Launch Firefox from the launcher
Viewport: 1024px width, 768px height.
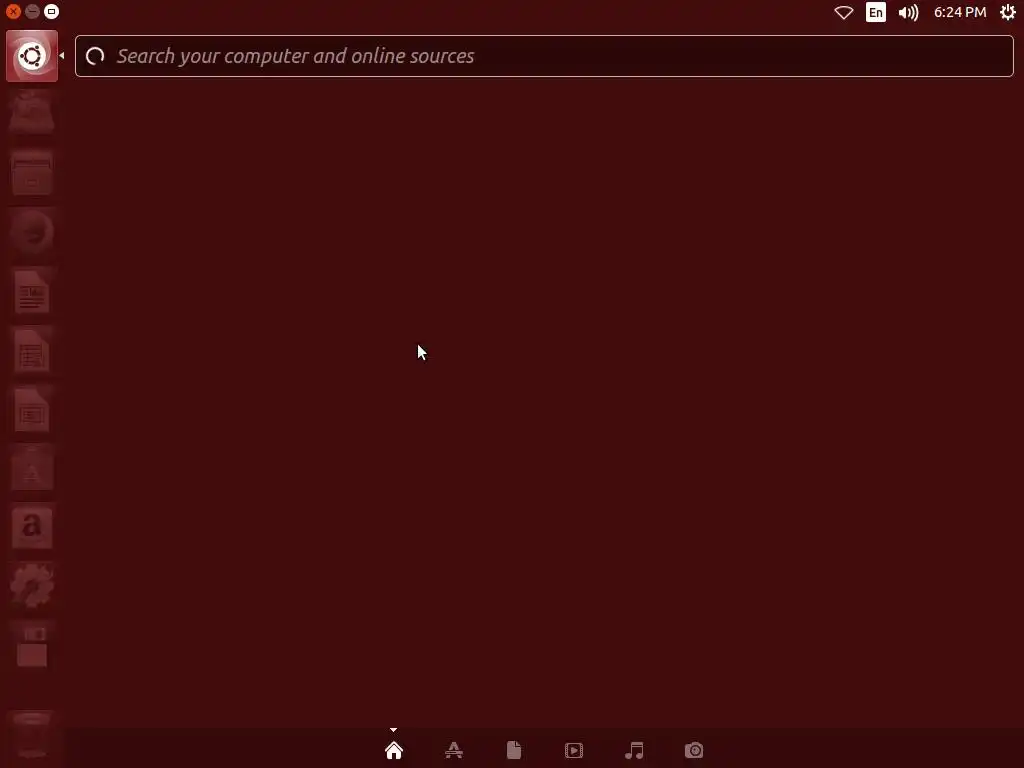(x=32, y=232)
